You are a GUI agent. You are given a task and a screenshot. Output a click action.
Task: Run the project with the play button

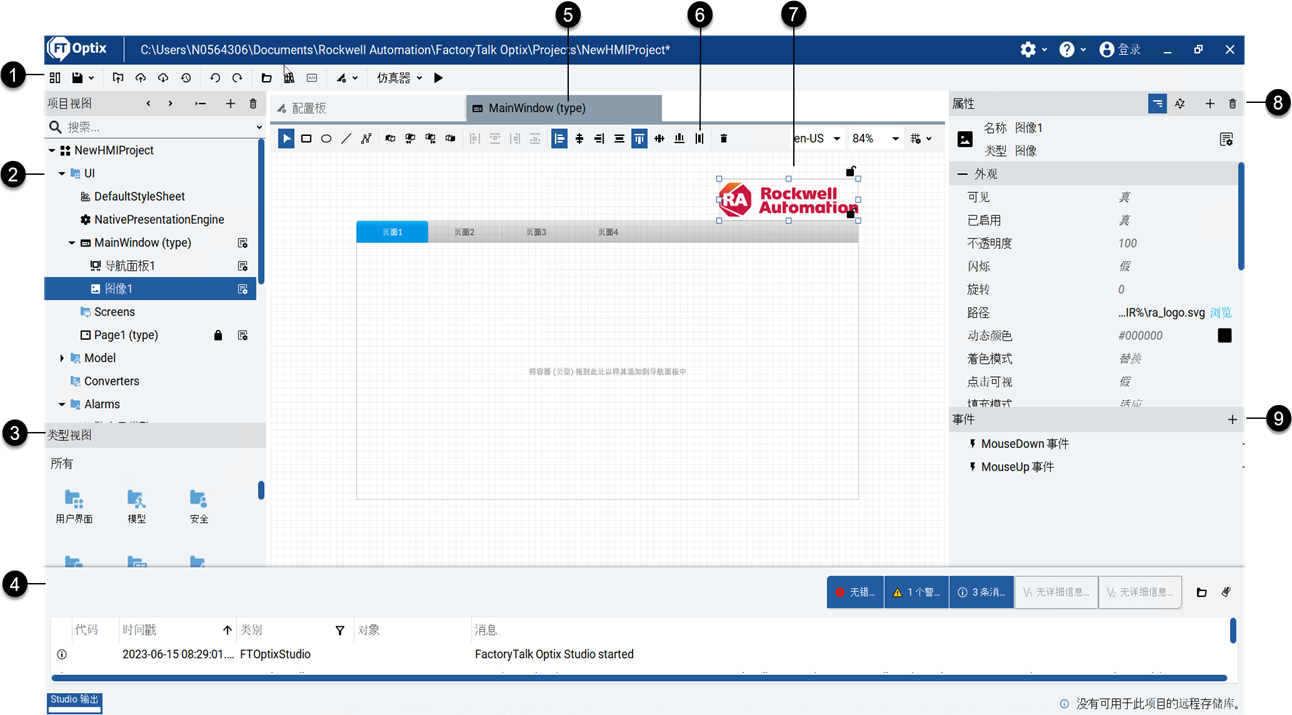[438, 77]
